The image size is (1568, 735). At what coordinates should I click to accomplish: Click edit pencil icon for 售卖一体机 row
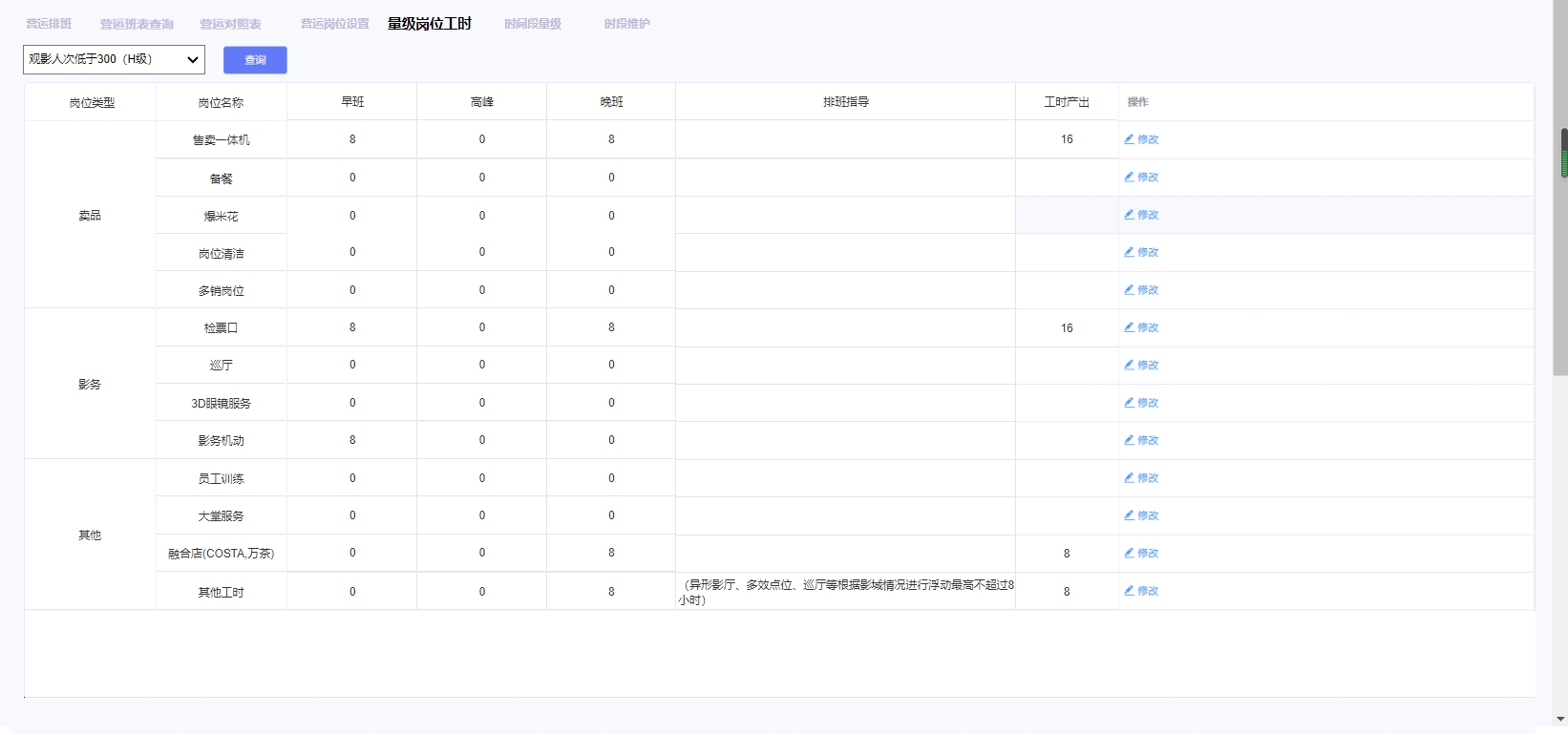pos(1130,138)
